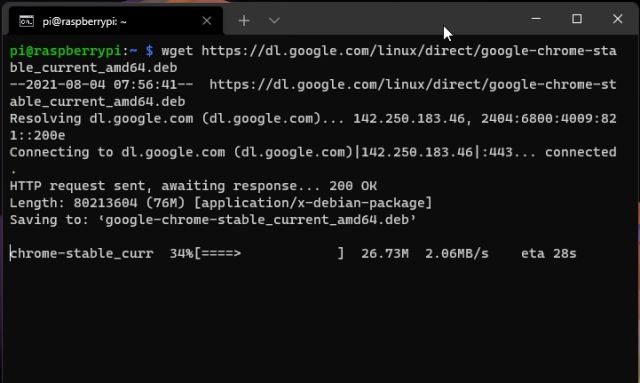Viewport: 640px width, 383px height.
Task: Click the terminal icon in the tab
Action: [x=27, y=21]
